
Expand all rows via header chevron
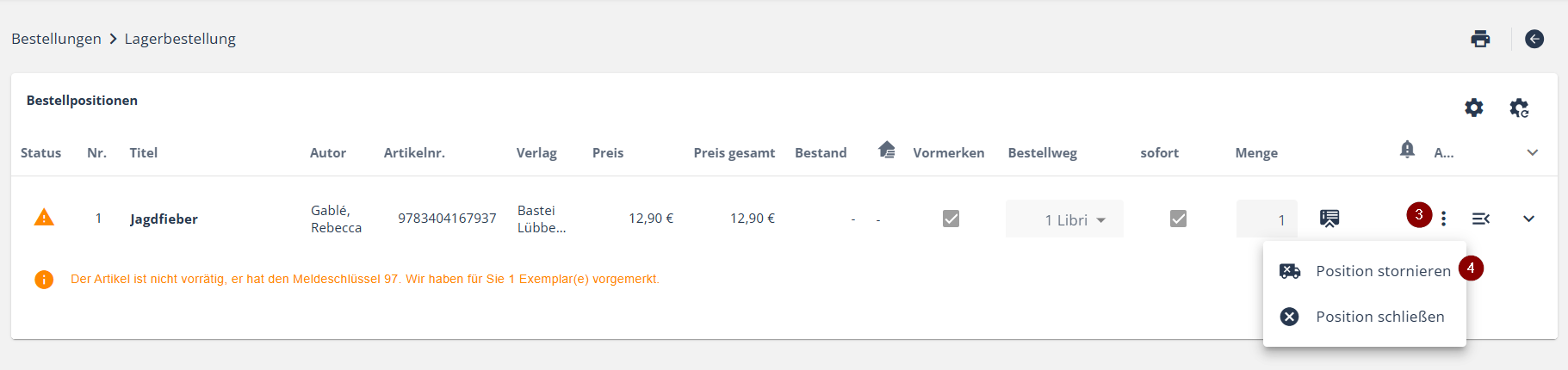tap(1533, 152)
